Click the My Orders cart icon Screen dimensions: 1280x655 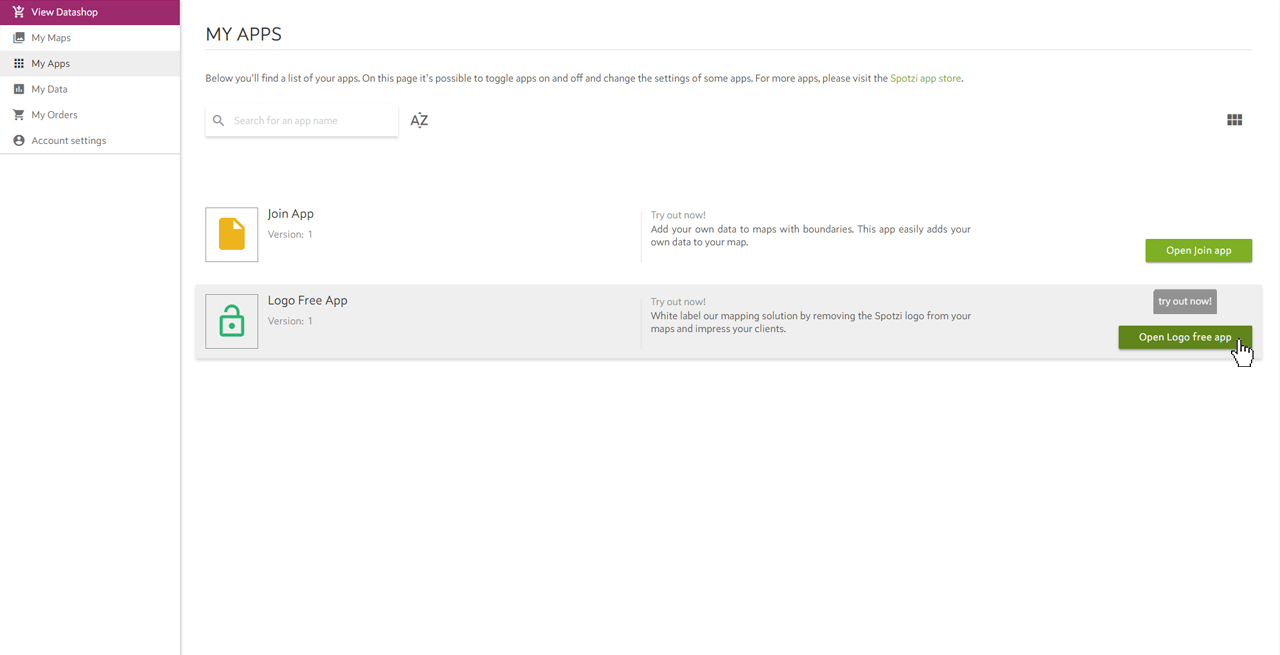[18, 115]
